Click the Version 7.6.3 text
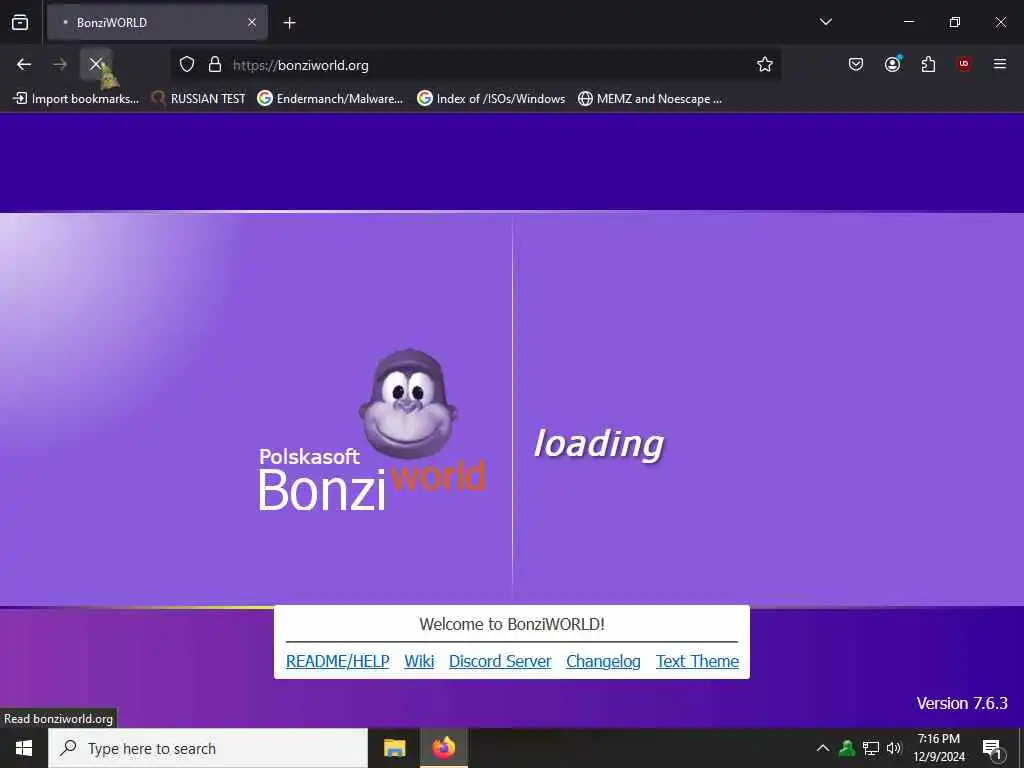Image resolution: width=1024 pixels, height=768 pixels. pos(962,703)
